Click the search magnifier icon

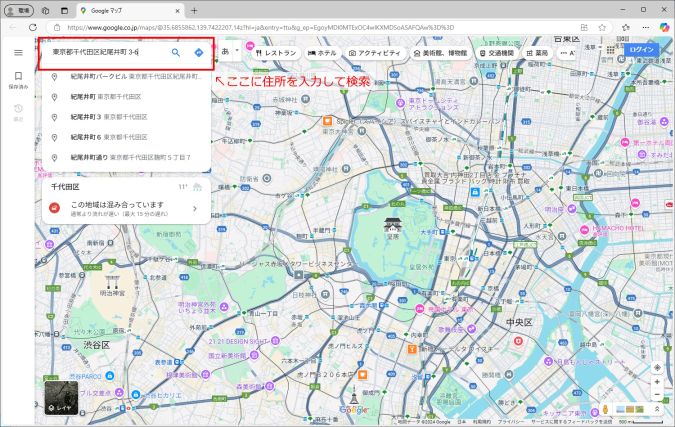pyautogui.click(x=176, y=51)
